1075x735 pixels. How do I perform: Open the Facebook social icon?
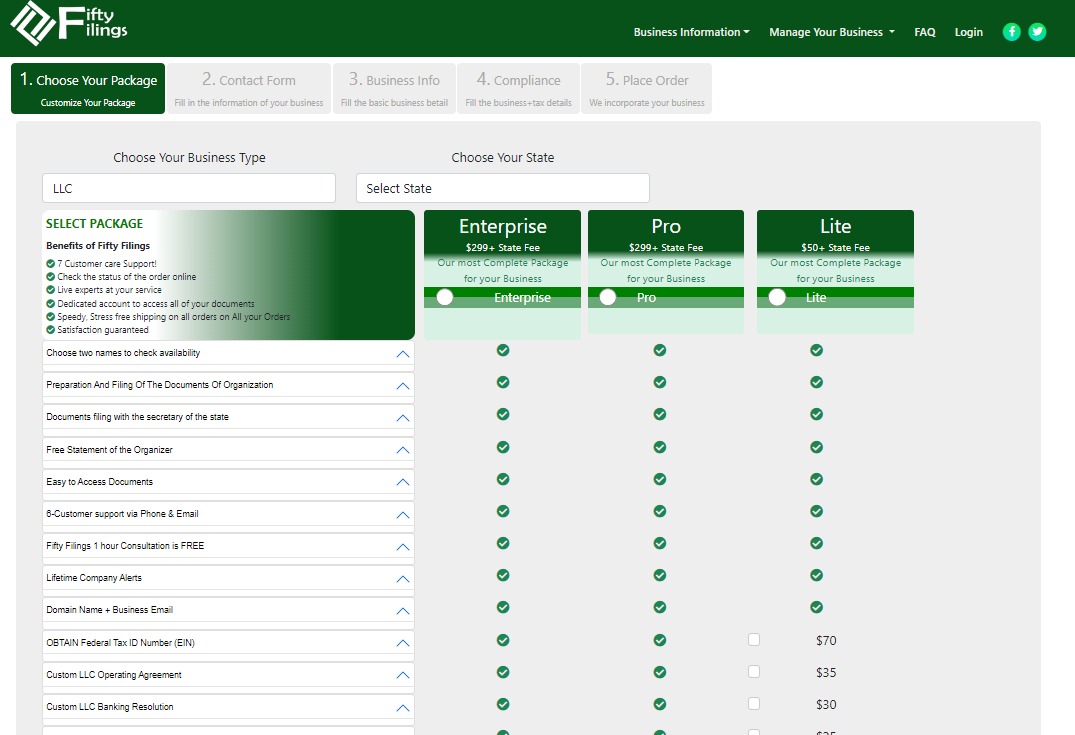point(1012,32)
